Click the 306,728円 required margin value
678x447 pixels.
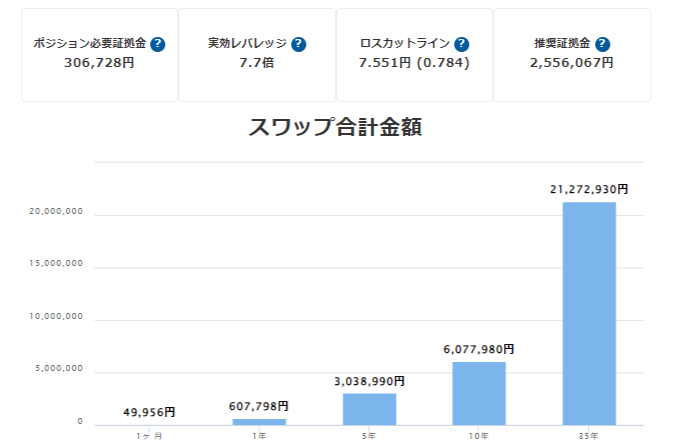click(99, 63)
